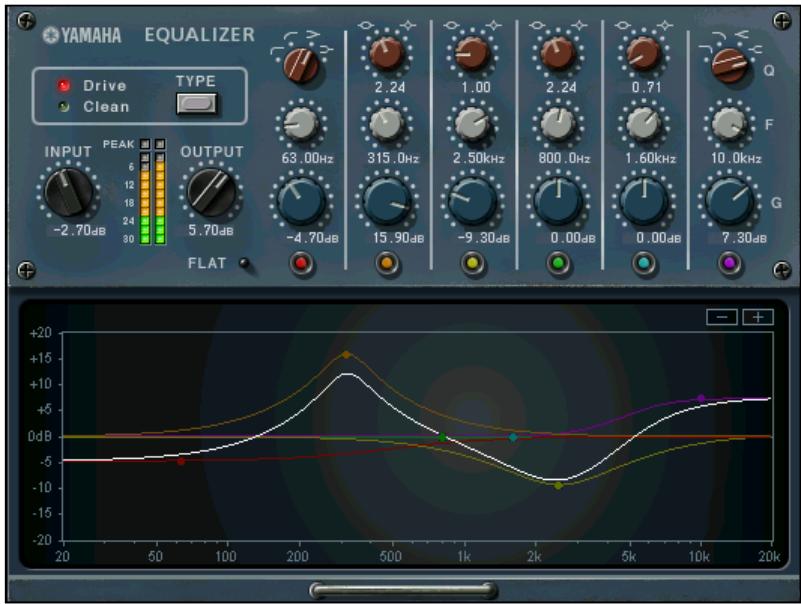Click the -4.70dB gain value
This screenshot has height=604, width=801.
coord(312,238)
